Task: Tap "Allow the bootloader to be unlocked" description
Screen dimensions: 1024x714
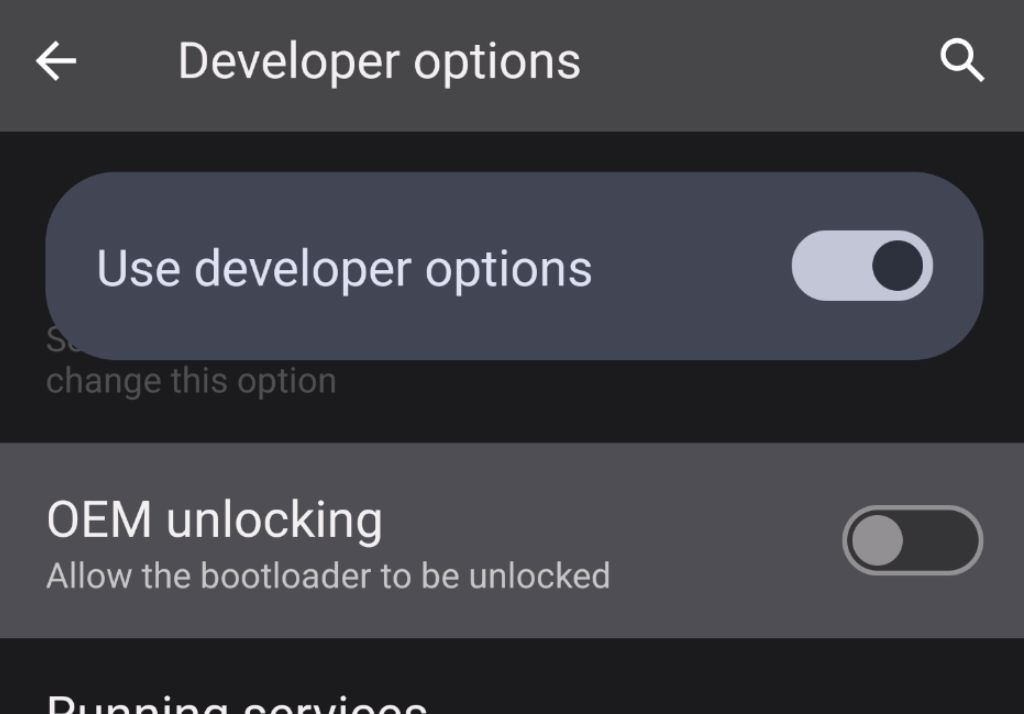Action: tap(328, 576)
